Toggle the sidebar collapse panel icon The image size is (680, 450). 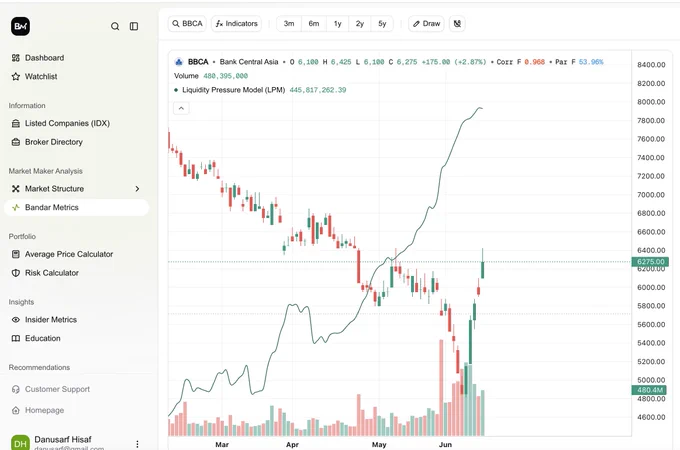pyautogui.click(x=134, y=26)
